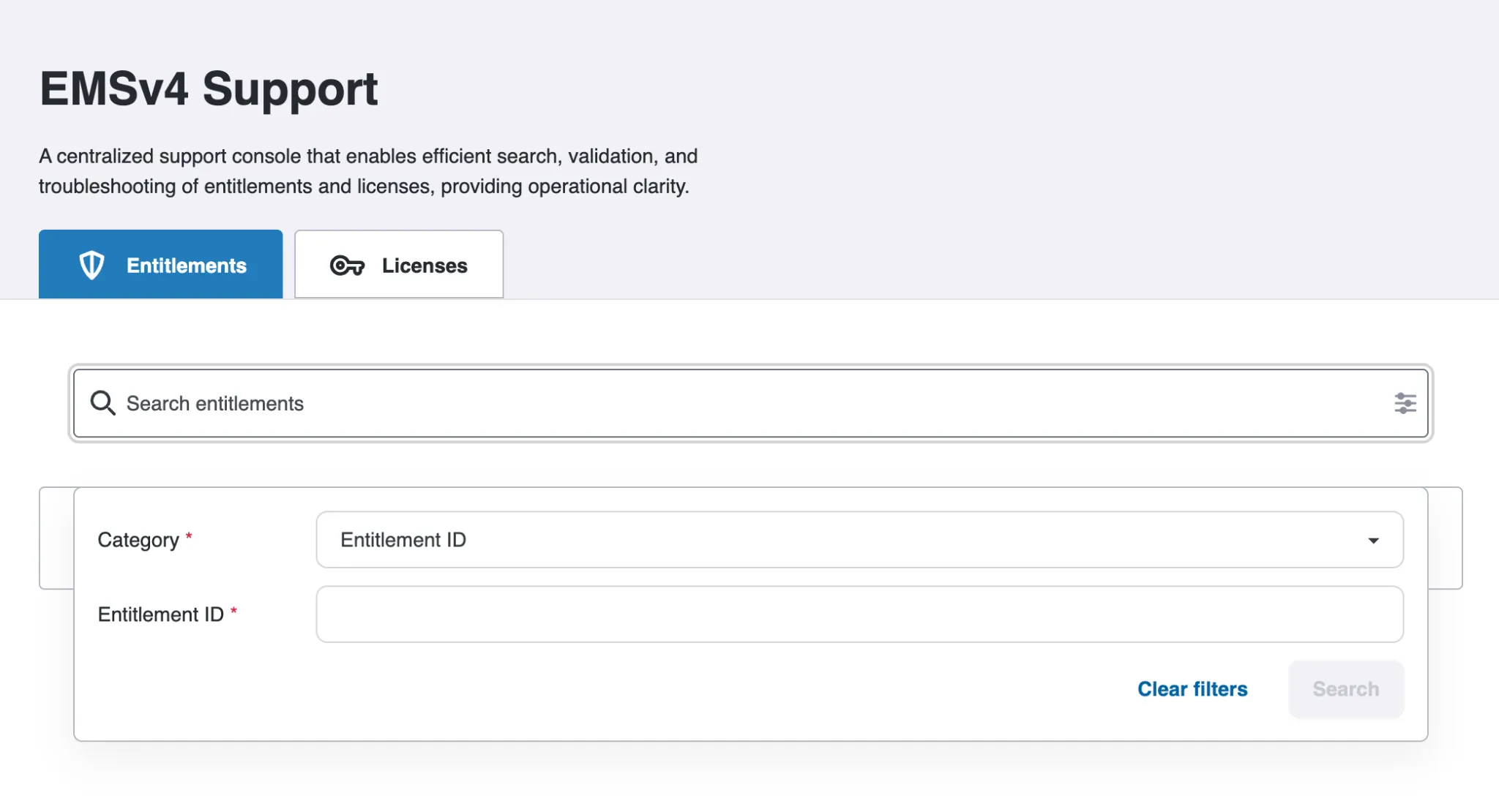Open the Category dropdown showing Entitlement ID

[859, 540]
